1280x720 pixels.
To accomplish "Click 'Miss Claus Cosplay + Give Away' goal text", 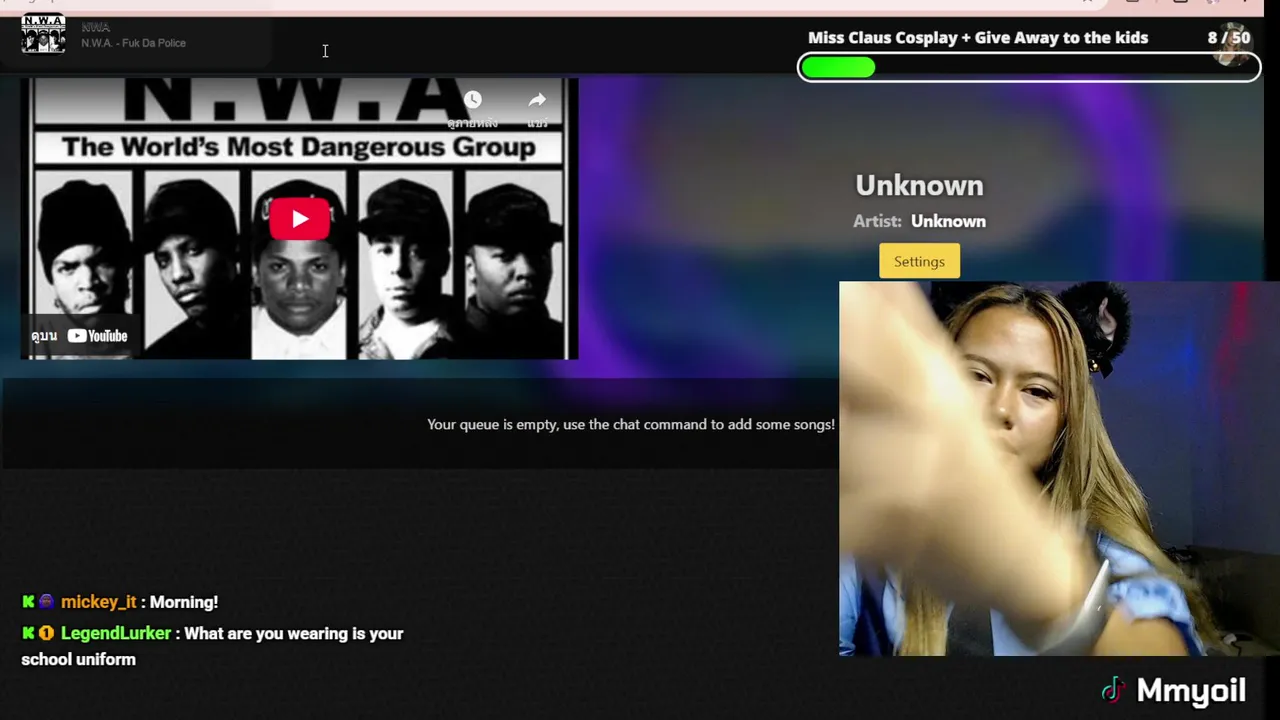I will point(978,38).
